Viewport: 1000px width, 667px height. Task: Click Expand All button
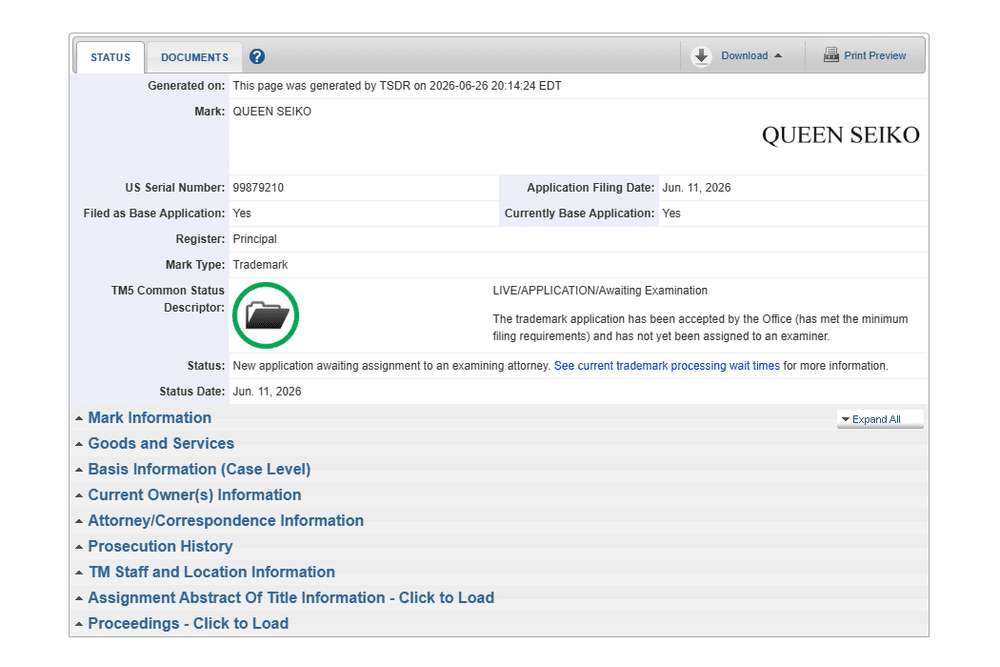point(880,419)
